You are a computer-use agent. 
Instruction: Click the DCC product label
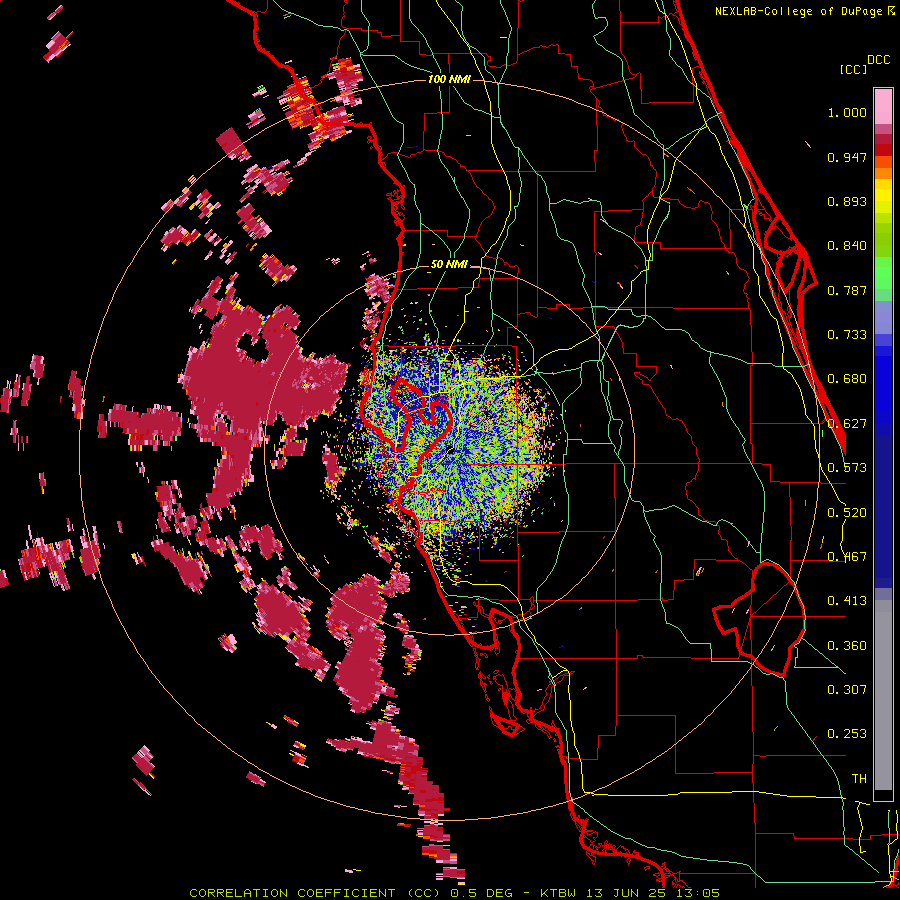click(879, 60)
